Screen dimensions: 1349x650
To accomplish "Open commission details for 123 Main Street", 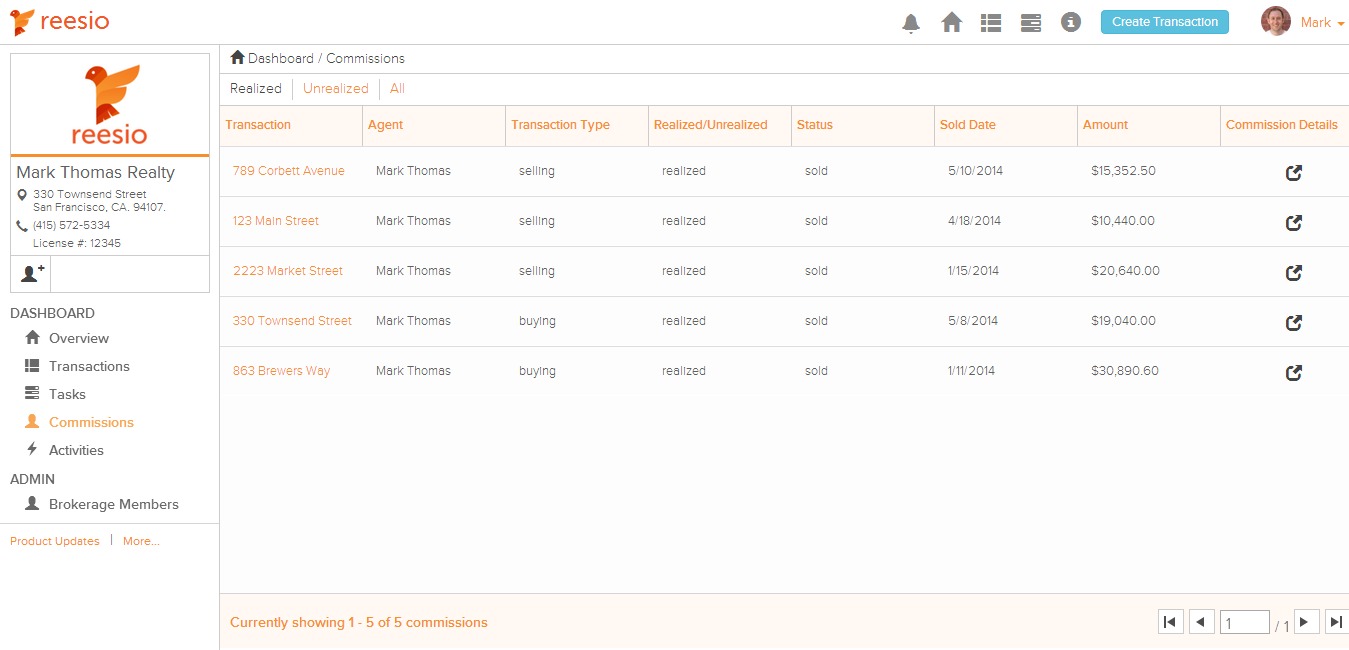I will tap(1294, 222).
